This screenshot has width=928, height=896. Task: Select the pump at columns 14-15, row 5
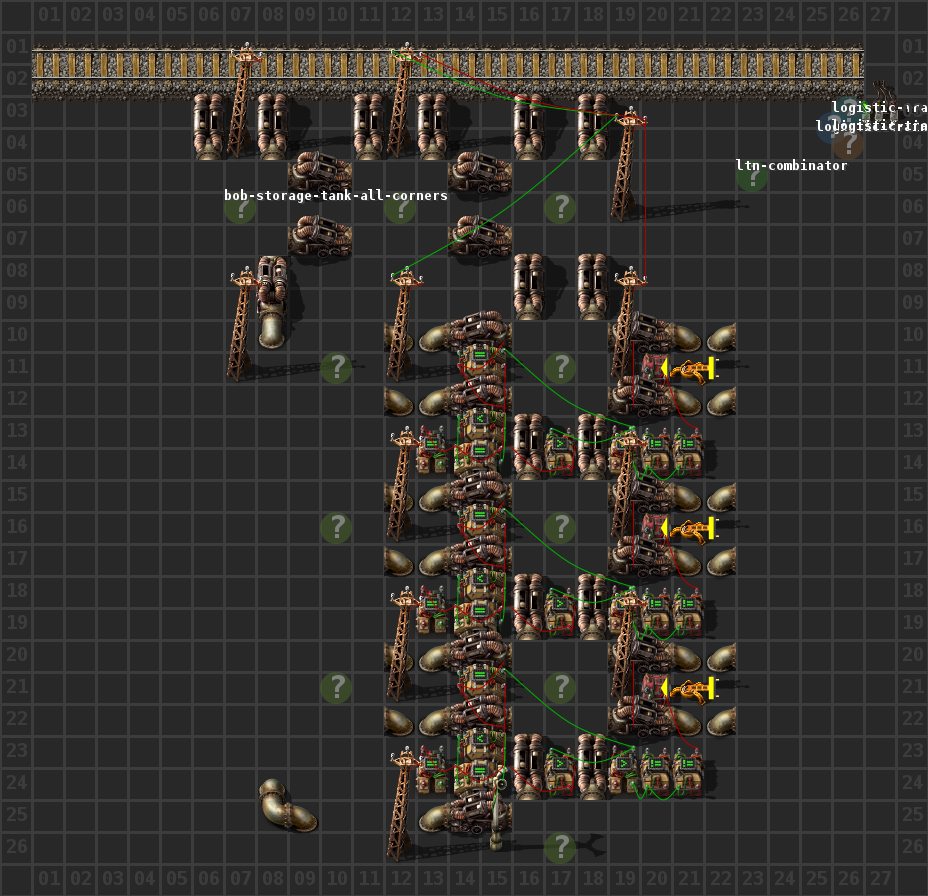480,171
